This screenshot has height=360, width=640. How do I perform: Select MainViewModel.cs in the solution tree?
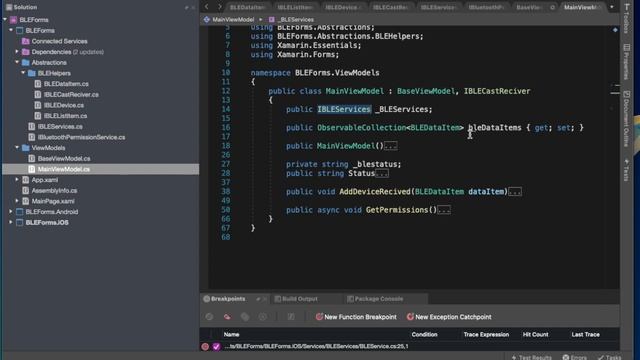(100, 169)
